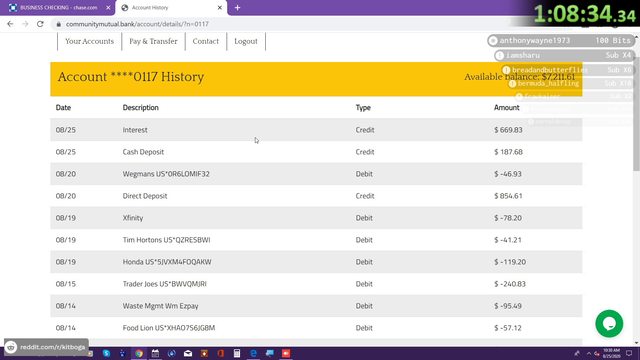The width and height of the screenshot is (640, 360).
Task: Open a new browser tab
Action: (x=237, y=8)
